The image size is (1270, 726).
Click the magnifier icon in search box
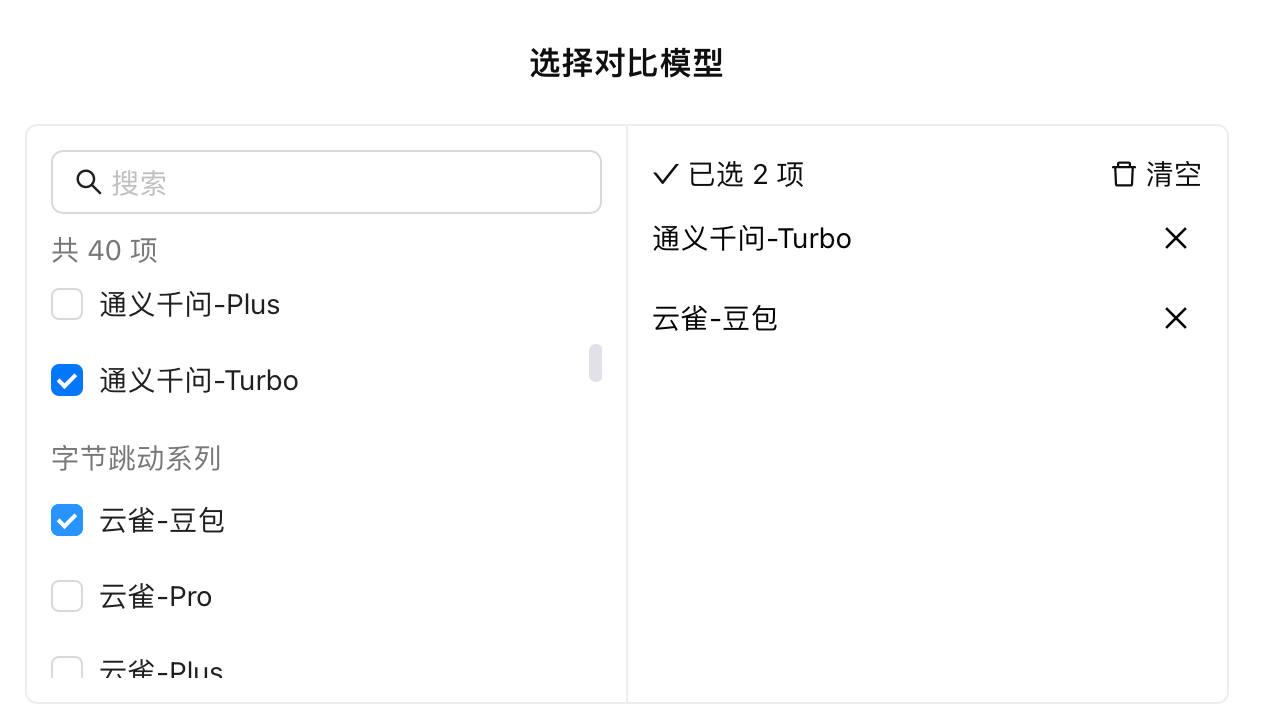pyautogui.click(x=89, y=182)
